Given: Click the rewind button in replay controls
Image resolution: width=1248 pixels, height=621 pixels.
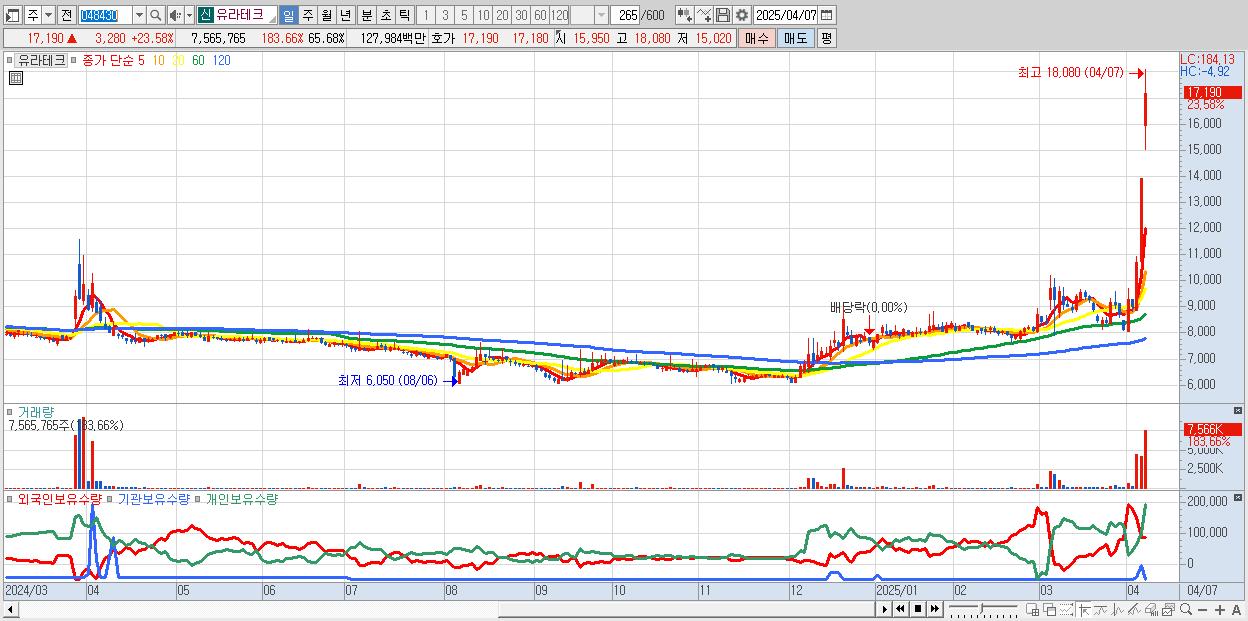Looking at the screenshot, I should tap(900, 609).
